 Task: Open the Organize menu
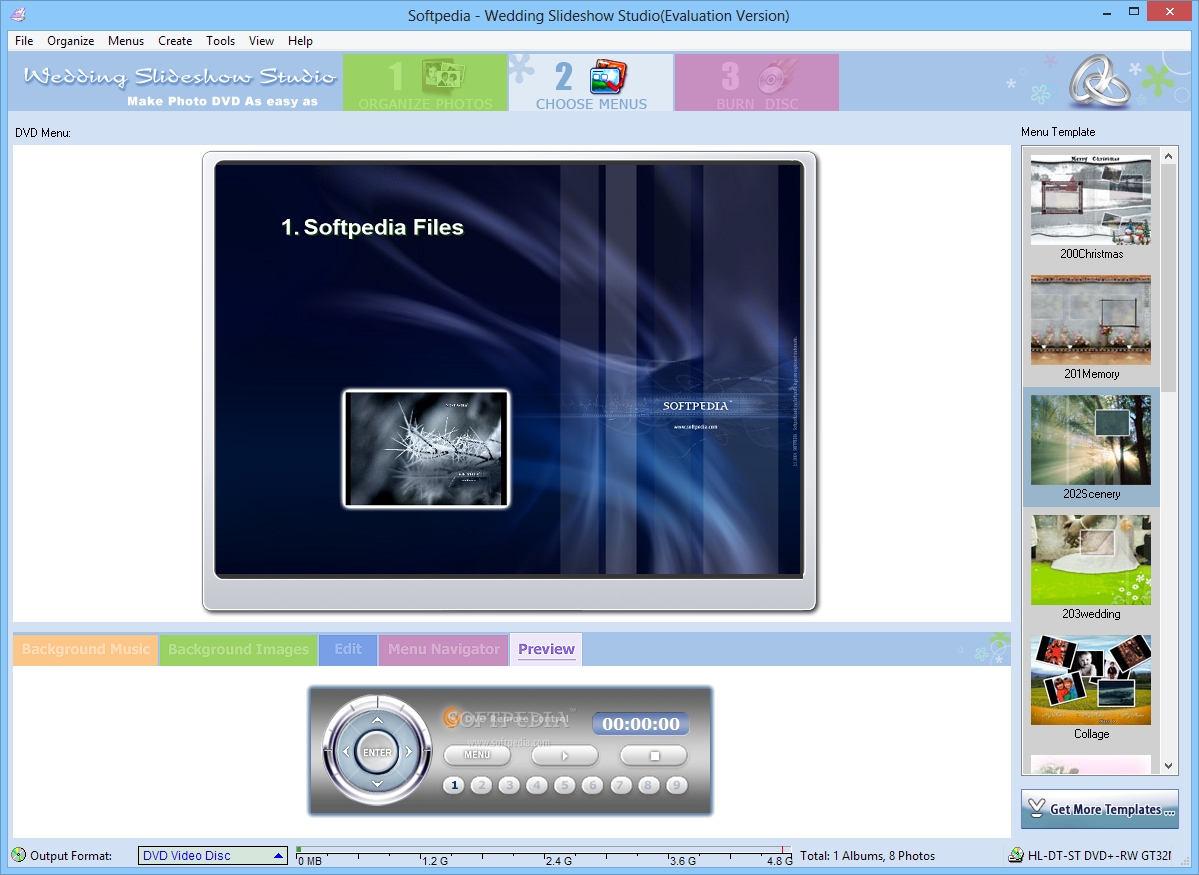70,41
